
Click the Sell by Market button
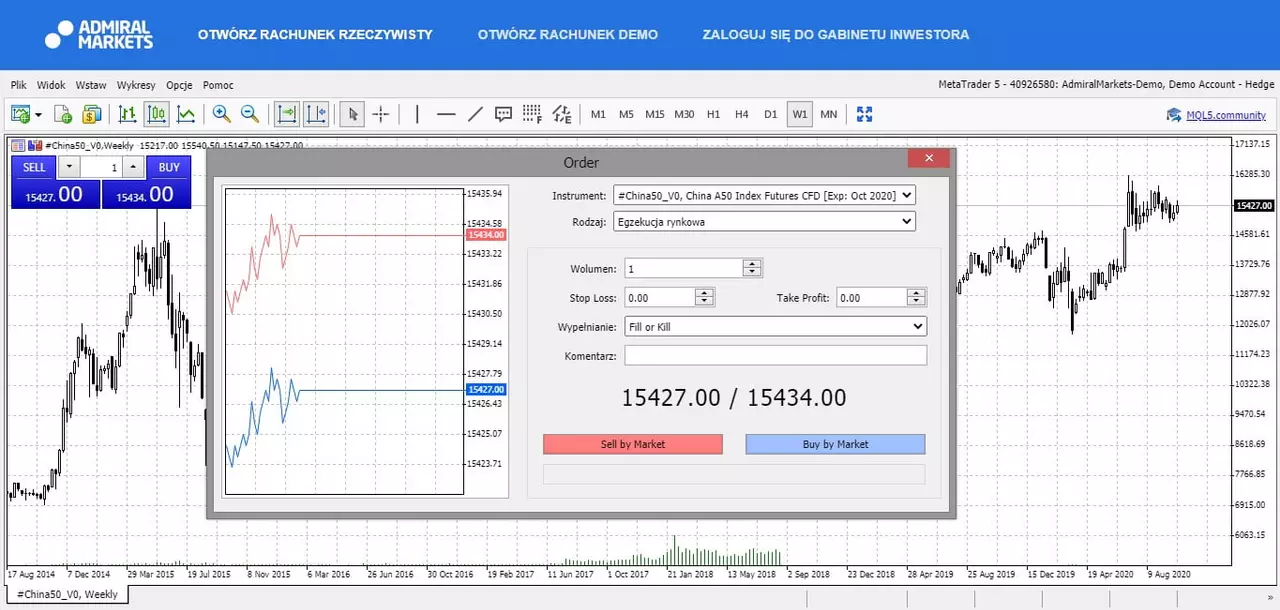pos(633,444)
